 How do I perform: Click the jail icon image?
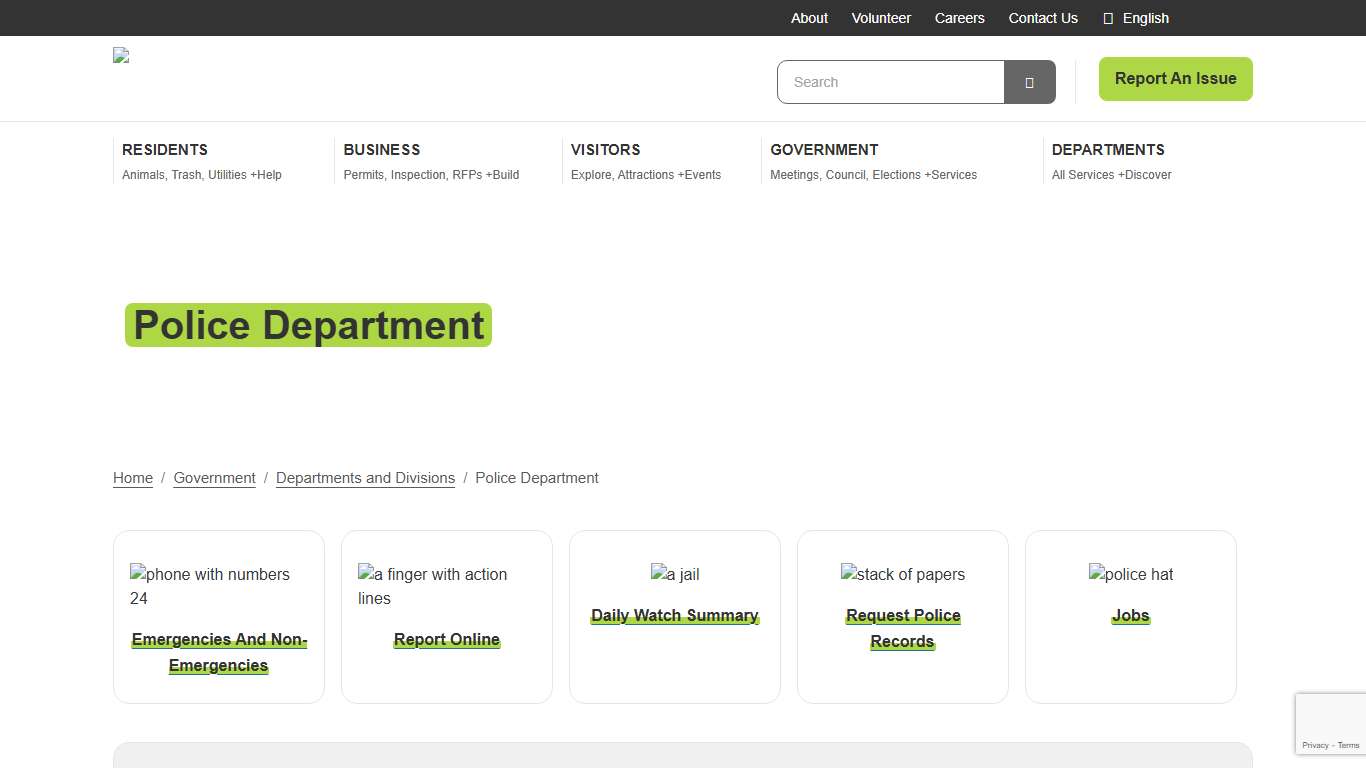click(675, 574)
